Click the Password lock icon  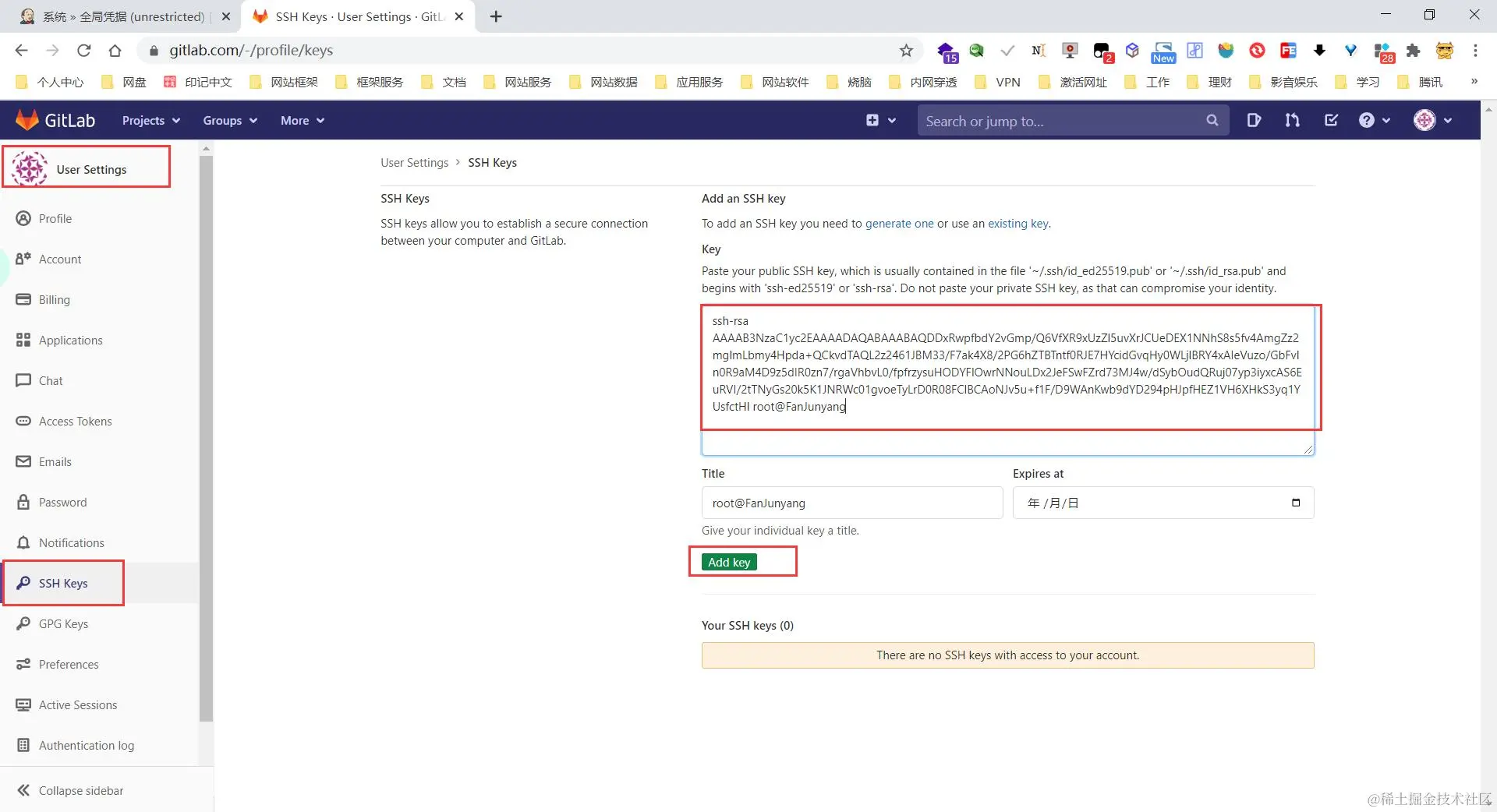point(23,502)
